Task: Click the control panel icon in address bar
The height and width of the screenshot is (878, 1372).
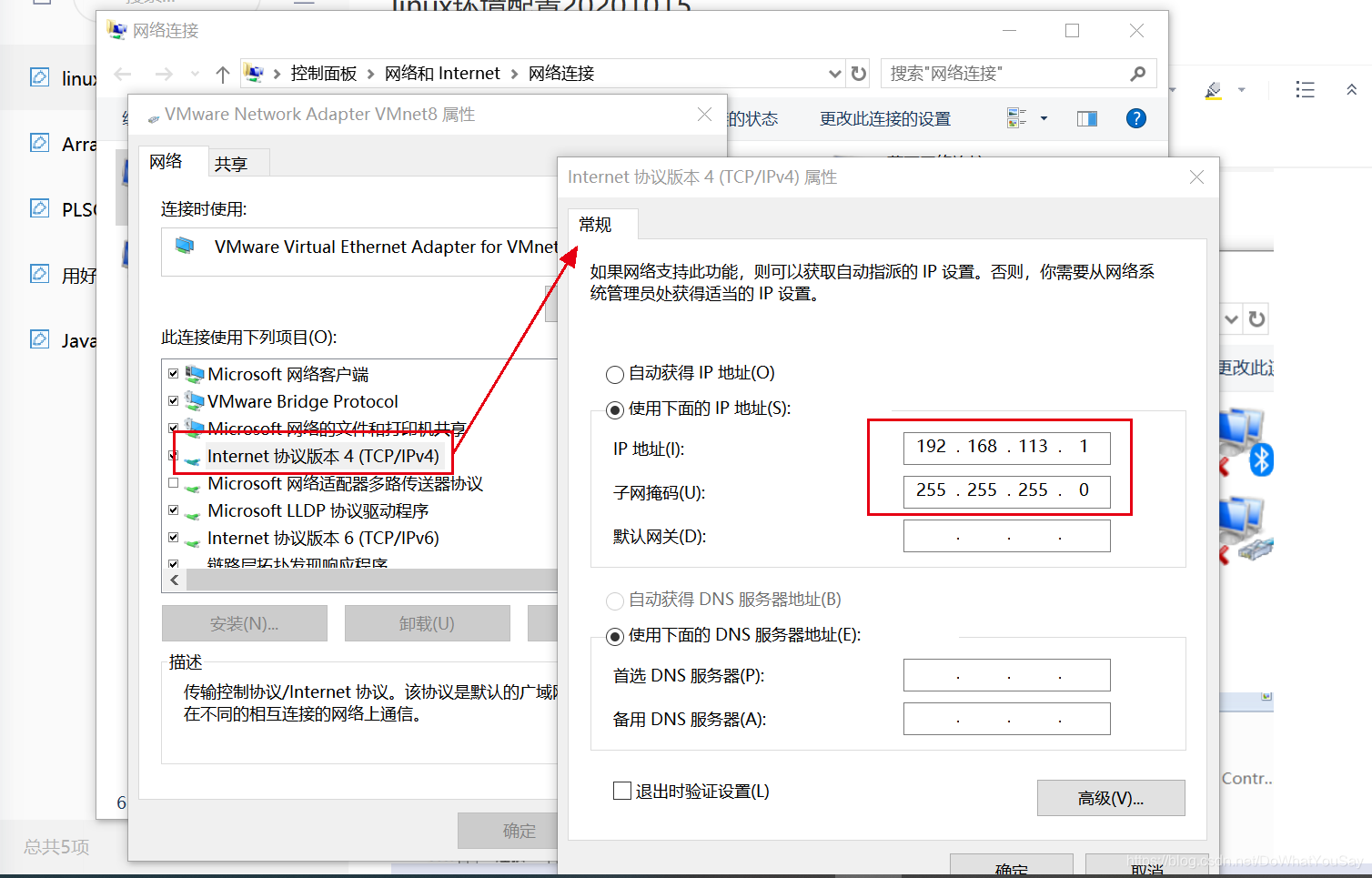Action: click(255, 73)
